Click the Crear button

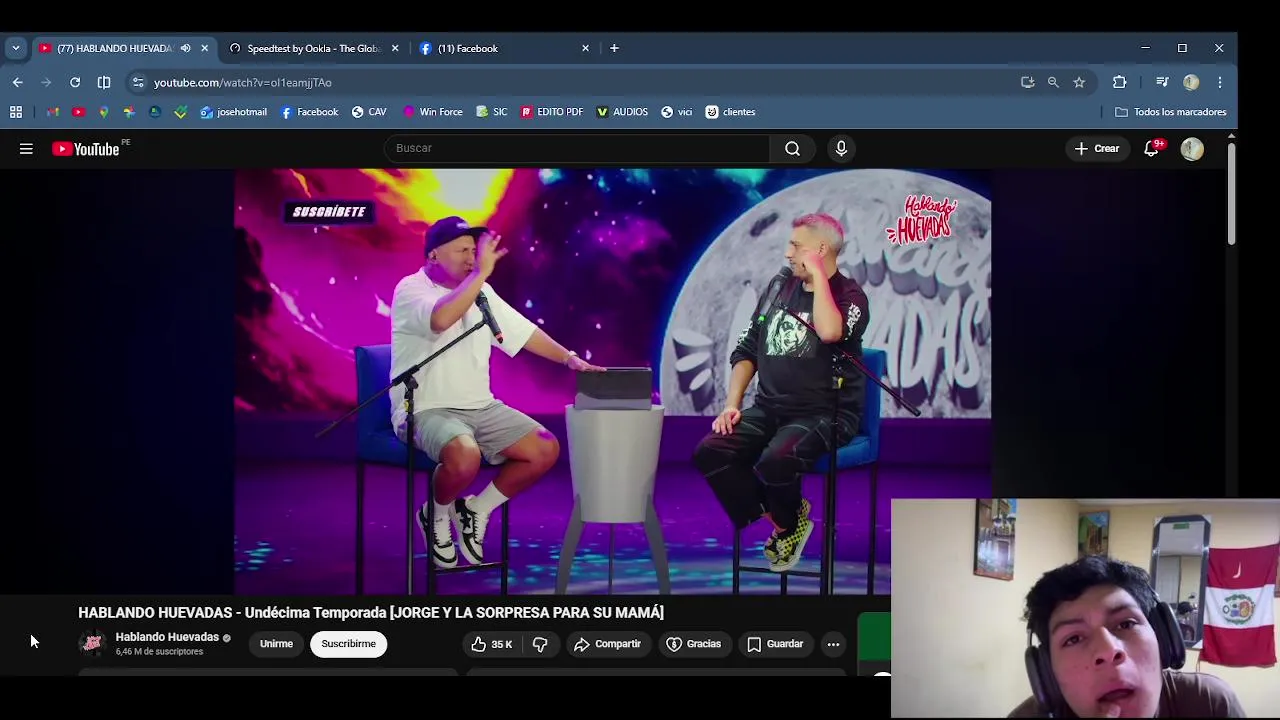pos(1097,149)
